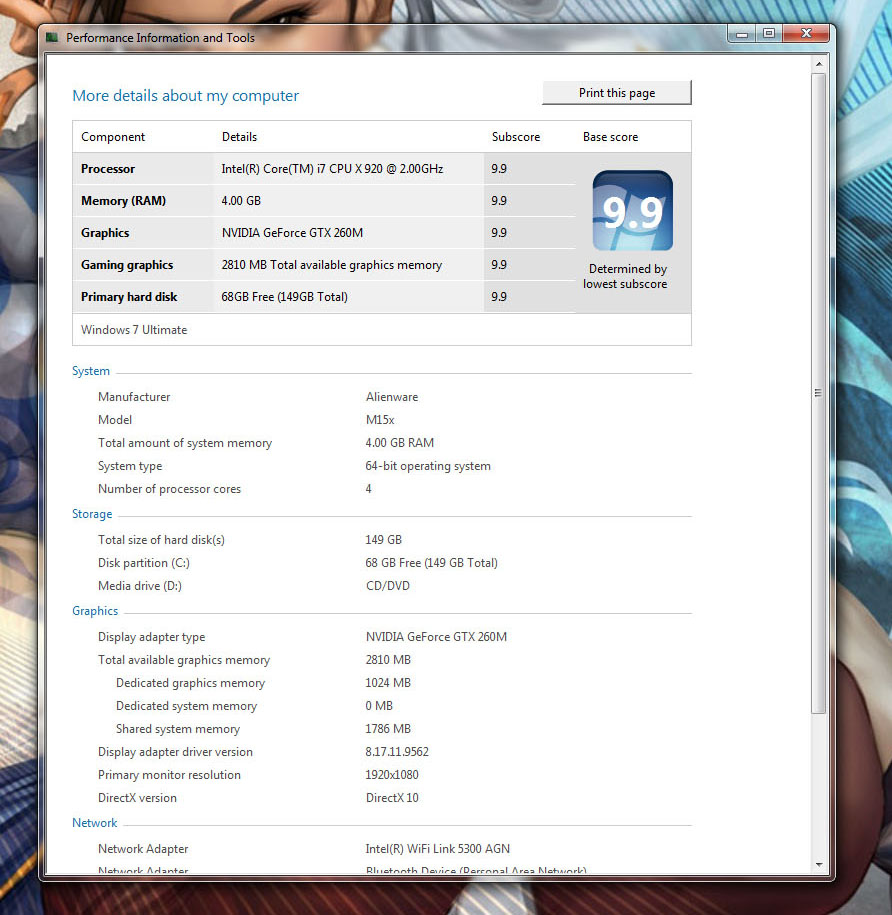Click the 1920x1080 resolution value
Screen dimensions: 892x915
pyautogui.click(x=392, y=775)
